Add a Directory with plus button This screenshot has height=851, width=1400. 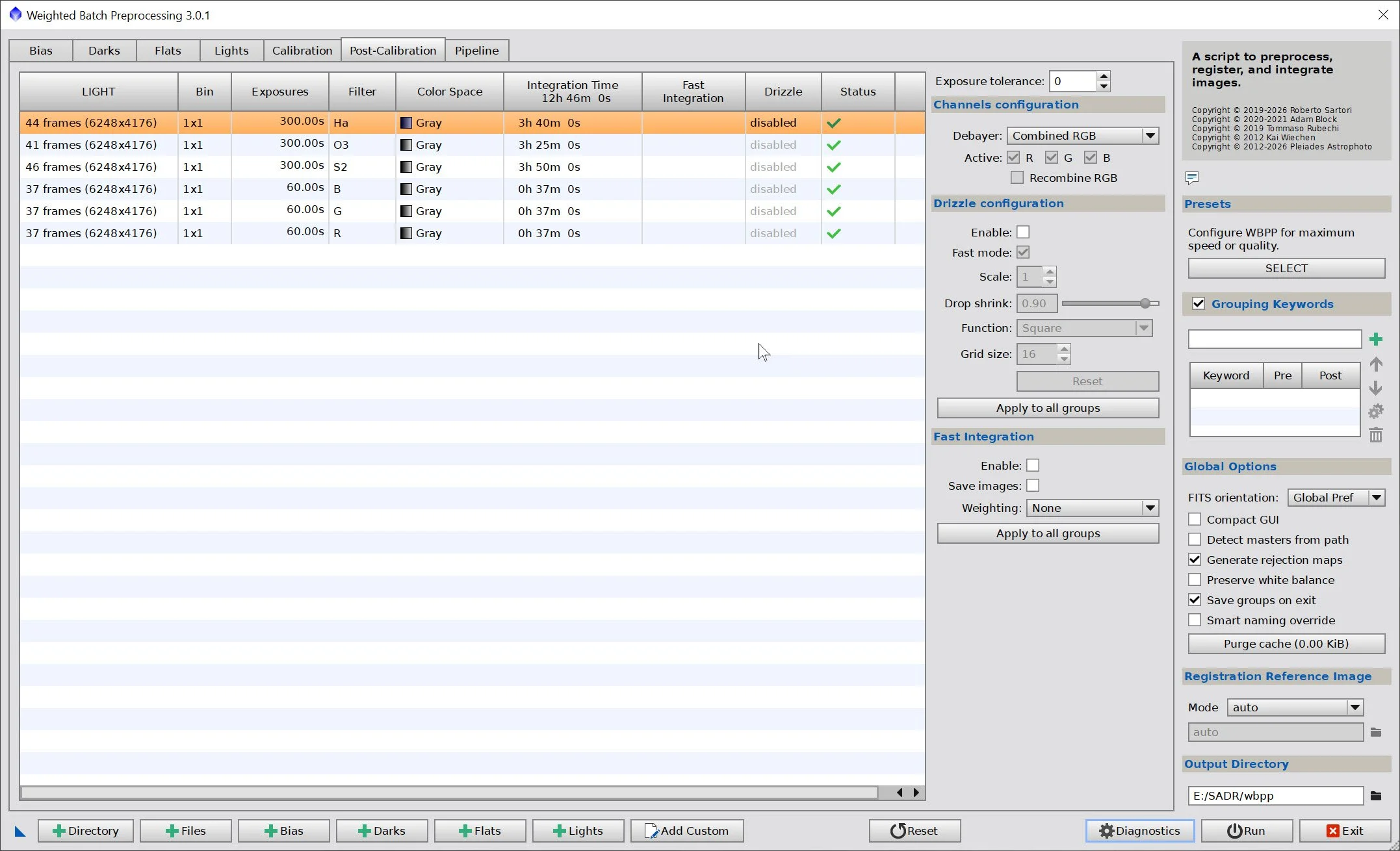(x=86, y=831)
